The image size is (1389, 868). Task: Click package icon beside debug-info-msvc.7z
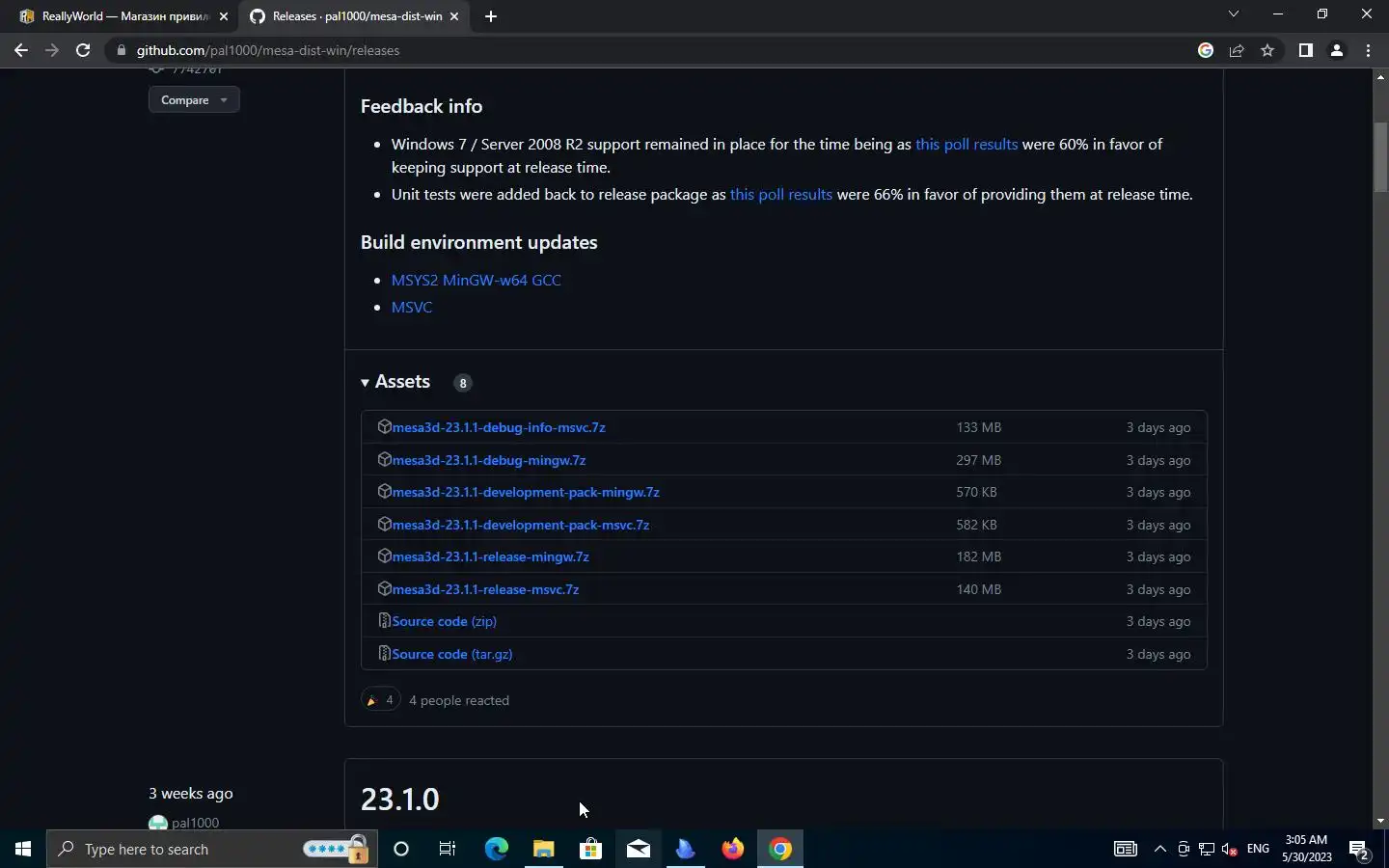384,426
